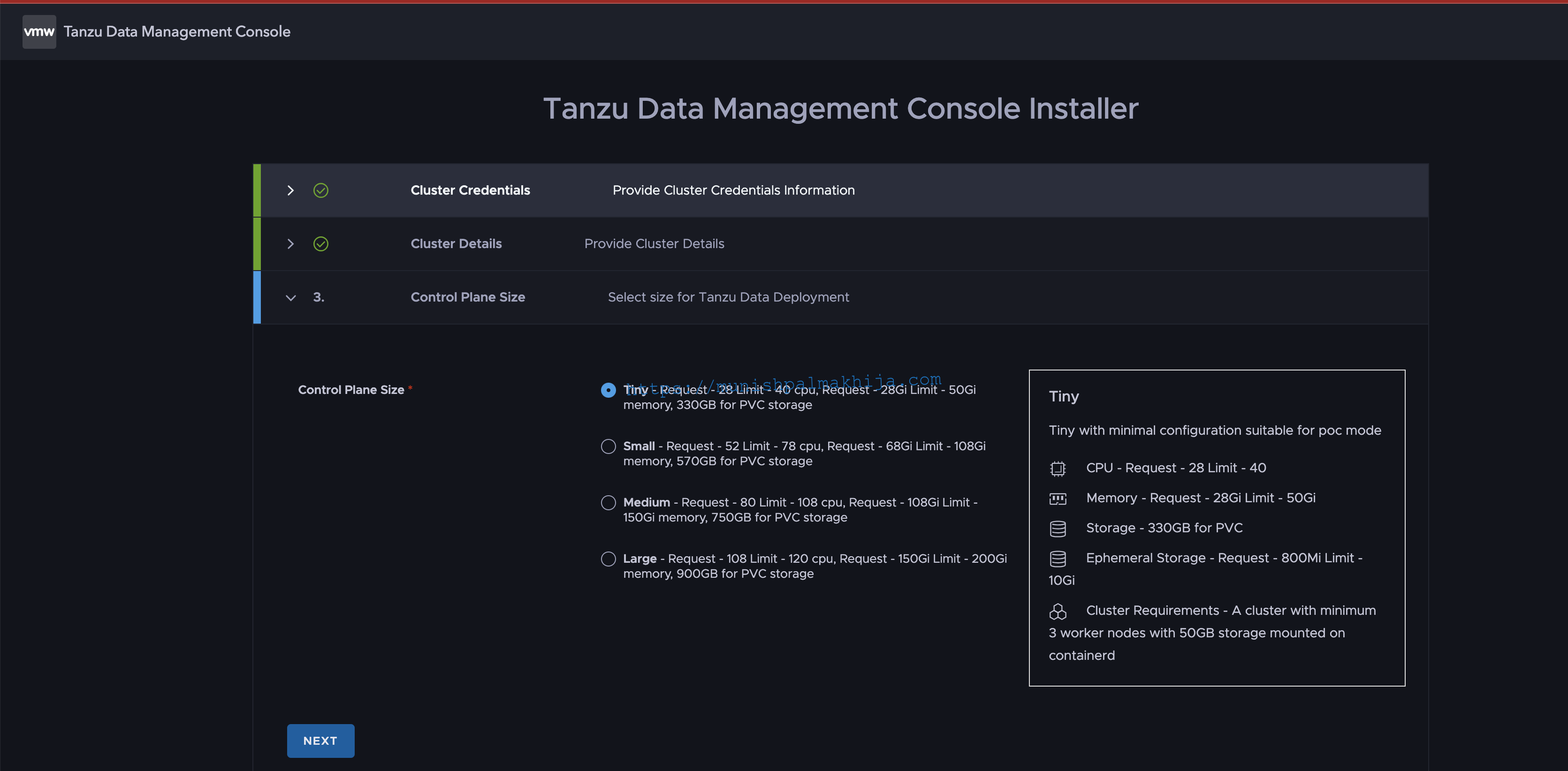The height and width of the screenshot is (771, 1568).
Task: Click the installer page main heading
Action: click(841, 109)
